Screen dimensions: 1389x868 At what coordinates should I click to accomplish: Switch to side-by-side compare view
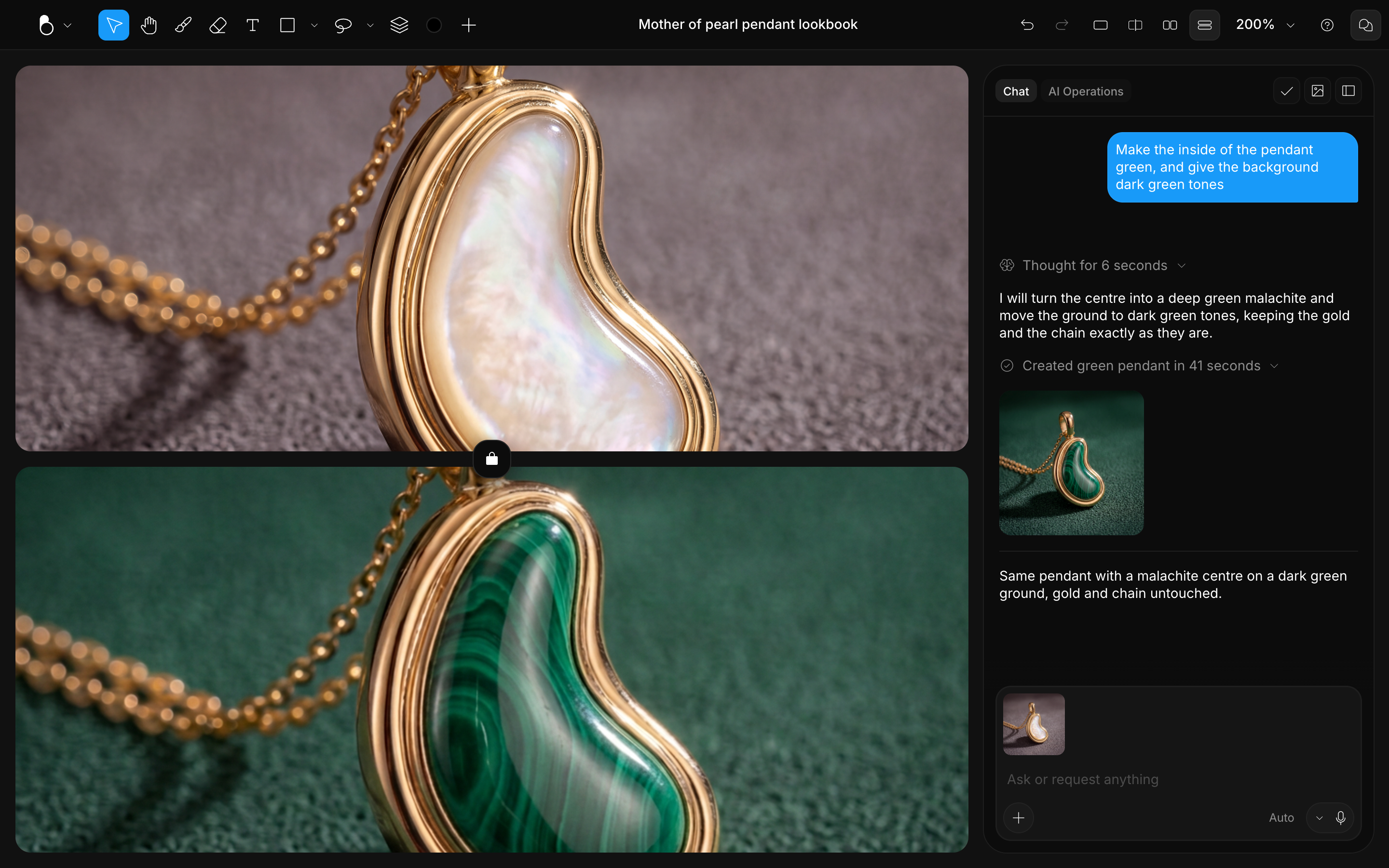(1170, 25)
